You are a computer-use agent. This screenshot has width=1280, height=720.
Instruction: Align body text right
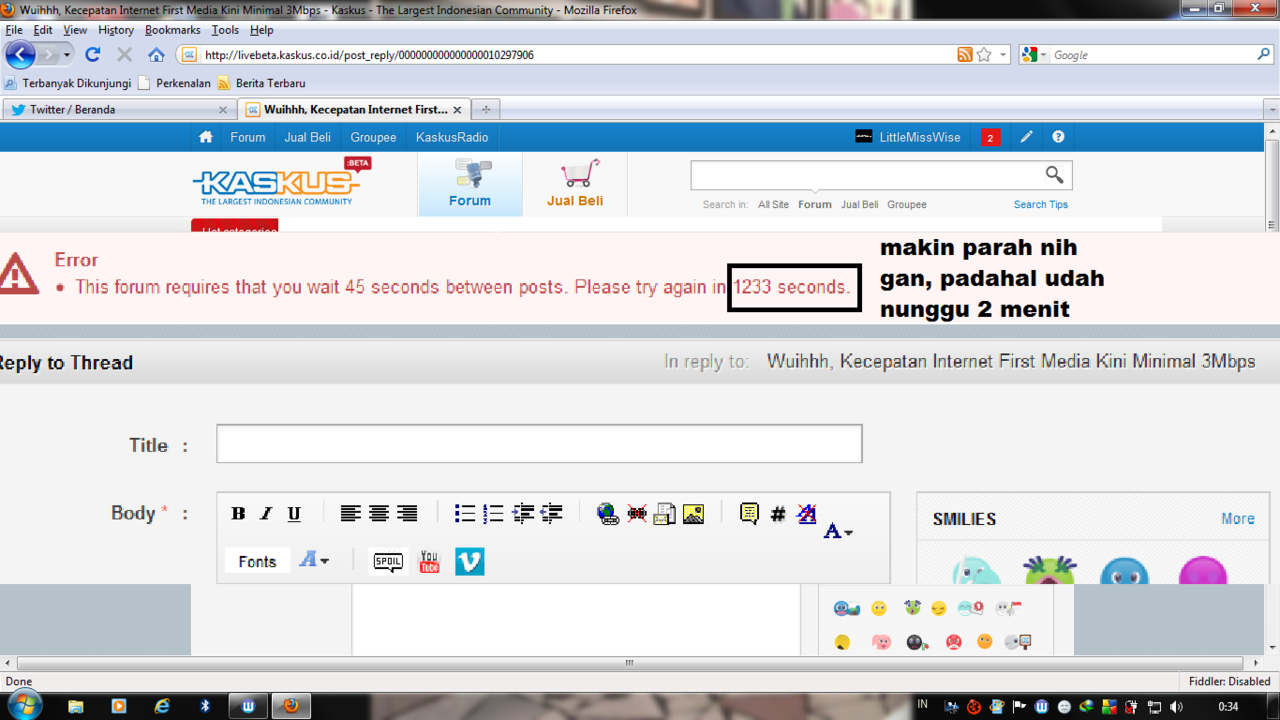406,513
